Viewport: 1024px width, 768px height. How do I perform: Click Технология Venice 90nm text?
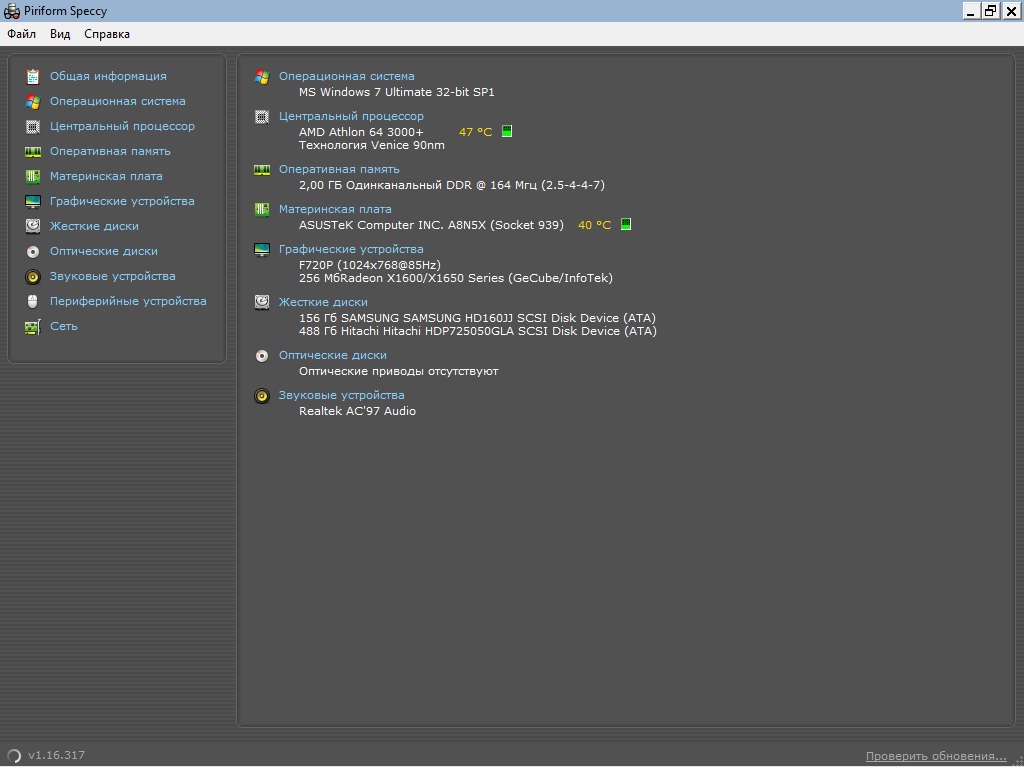coord(372,145)
